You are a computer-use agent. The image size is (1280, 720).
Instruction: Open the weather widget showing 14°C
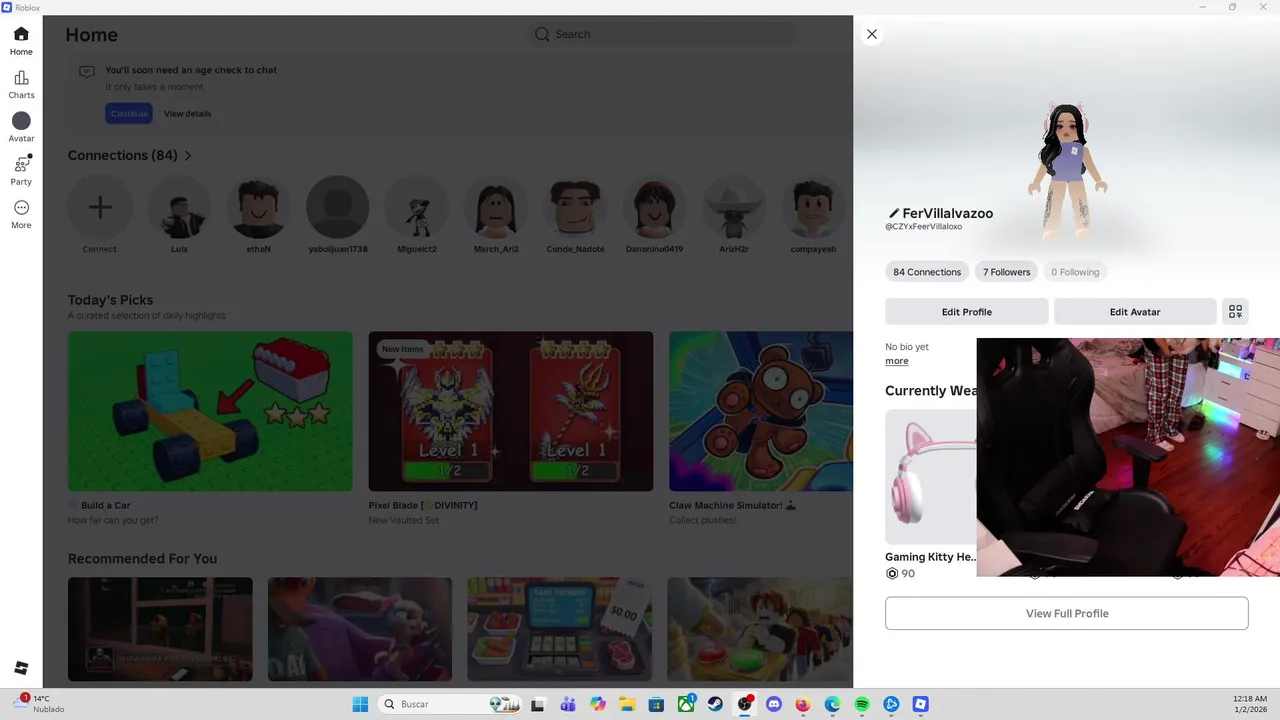point(40,704)
